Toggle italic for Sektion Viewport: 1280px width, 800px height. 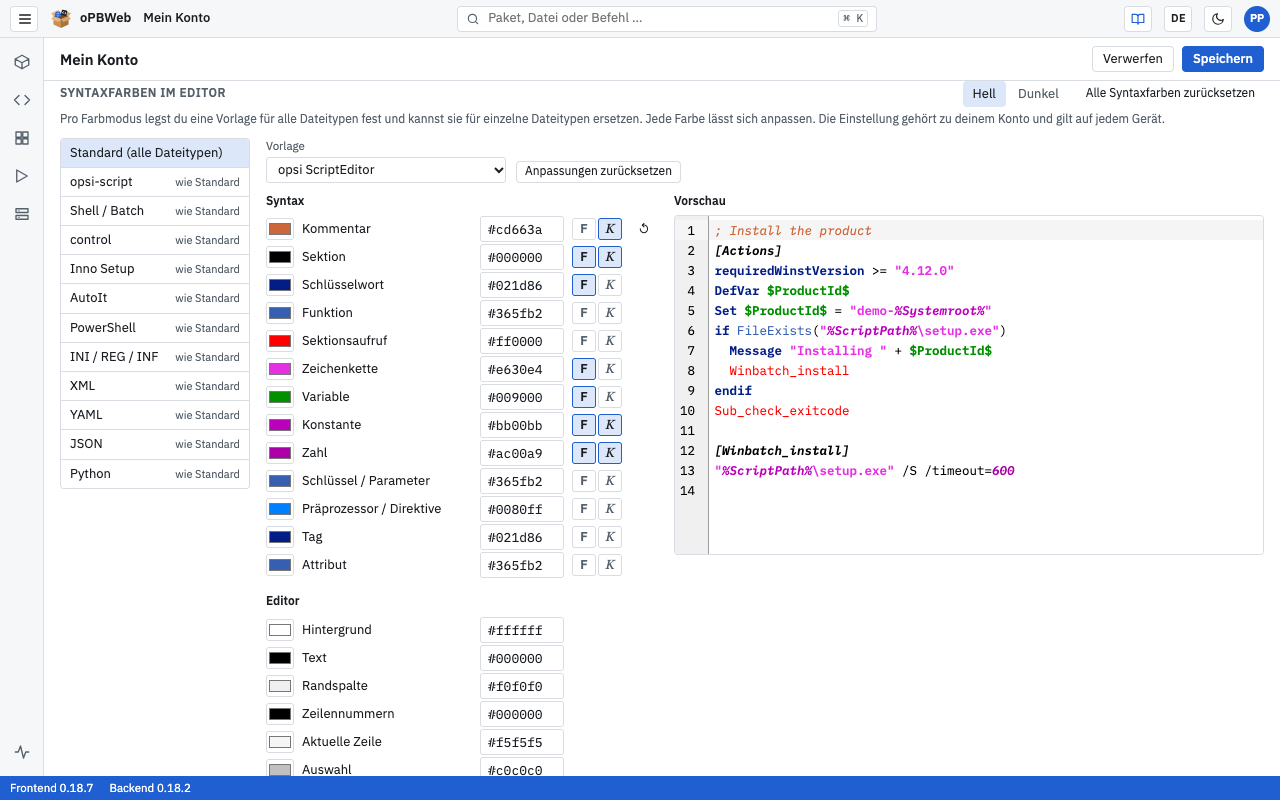click(x=610, y=257)
